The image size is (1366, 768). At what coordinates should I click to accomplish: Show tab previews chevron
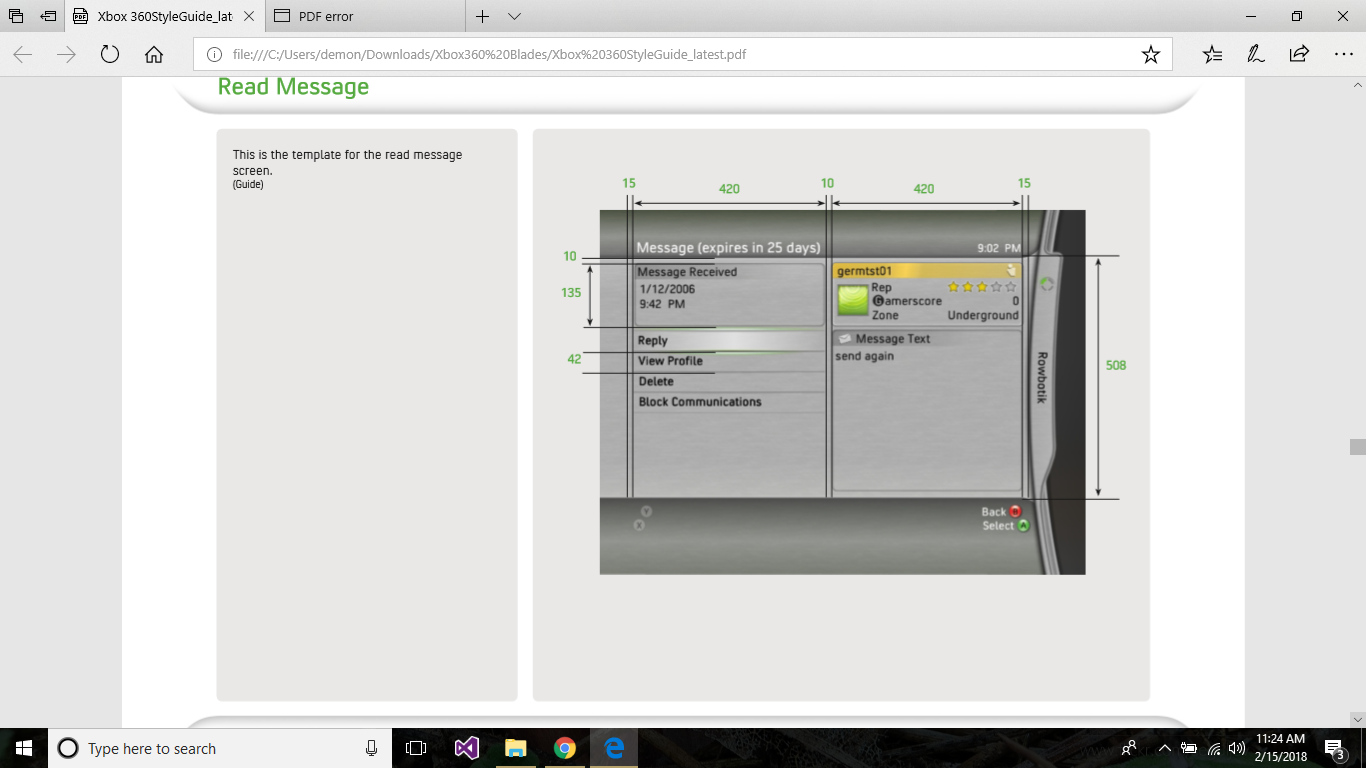(514, 16)
